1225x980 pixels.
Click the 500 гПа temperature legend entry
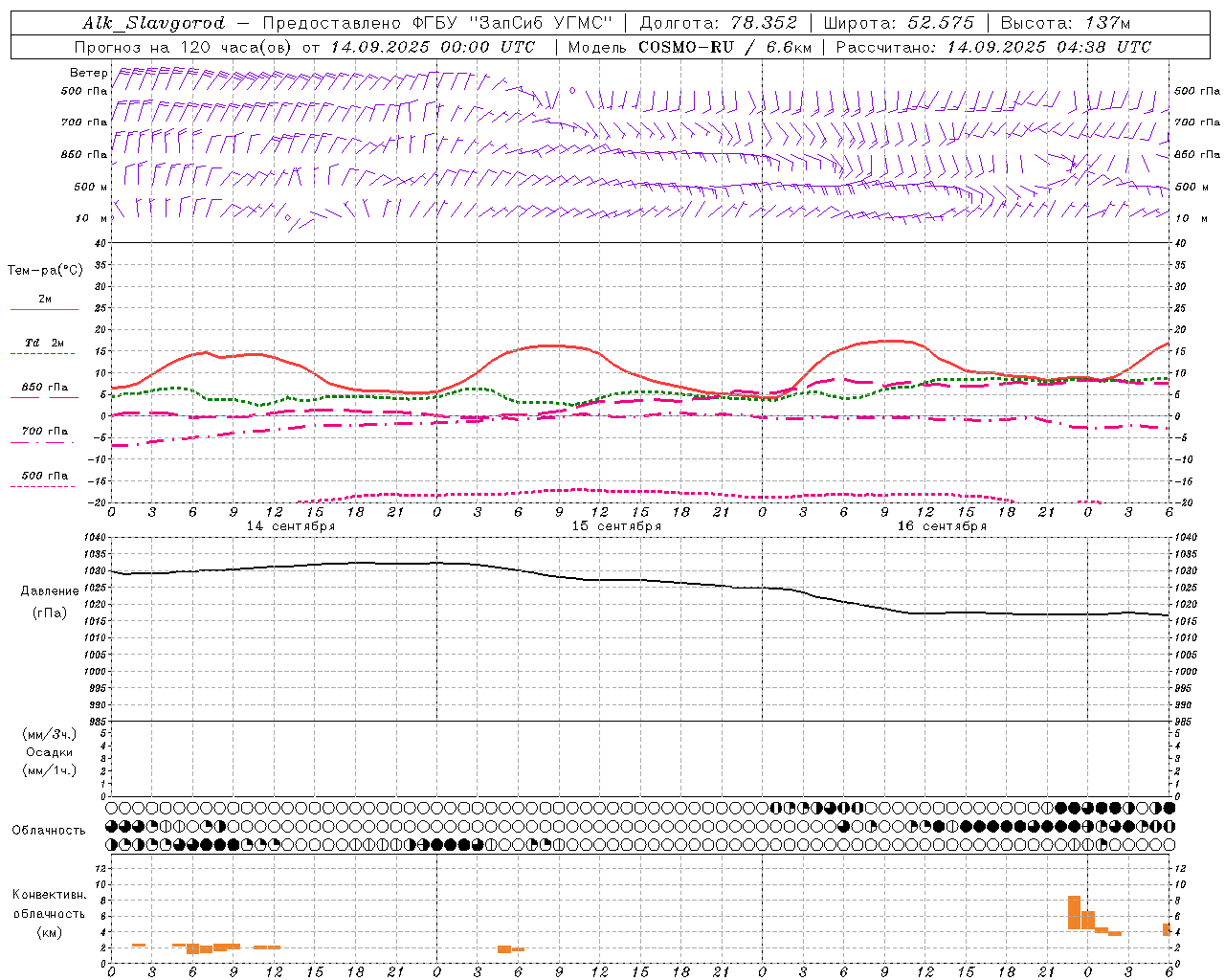(x=44, y=476)
